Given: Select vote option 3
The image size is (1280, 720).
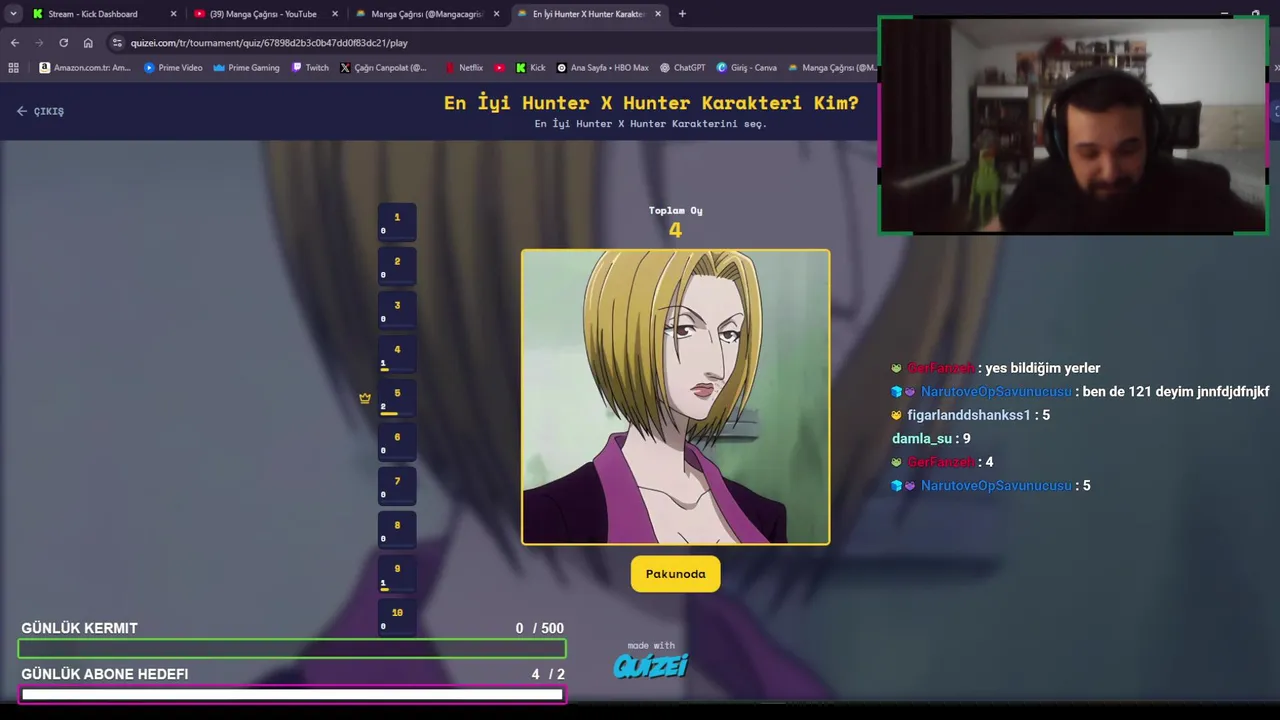Looking at the screenshot, I should click(397, 310).
